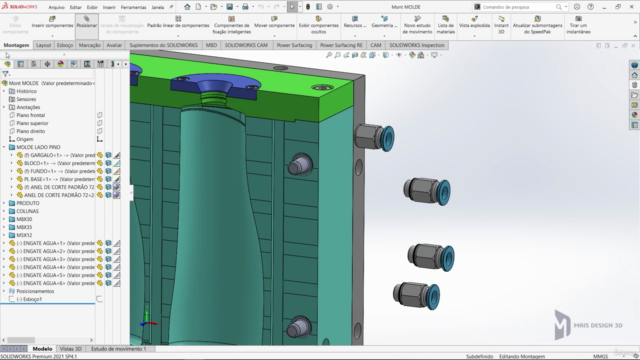Open Lista de materiais
This screenshot has width=640, height=360.
[x=446, y=25]
